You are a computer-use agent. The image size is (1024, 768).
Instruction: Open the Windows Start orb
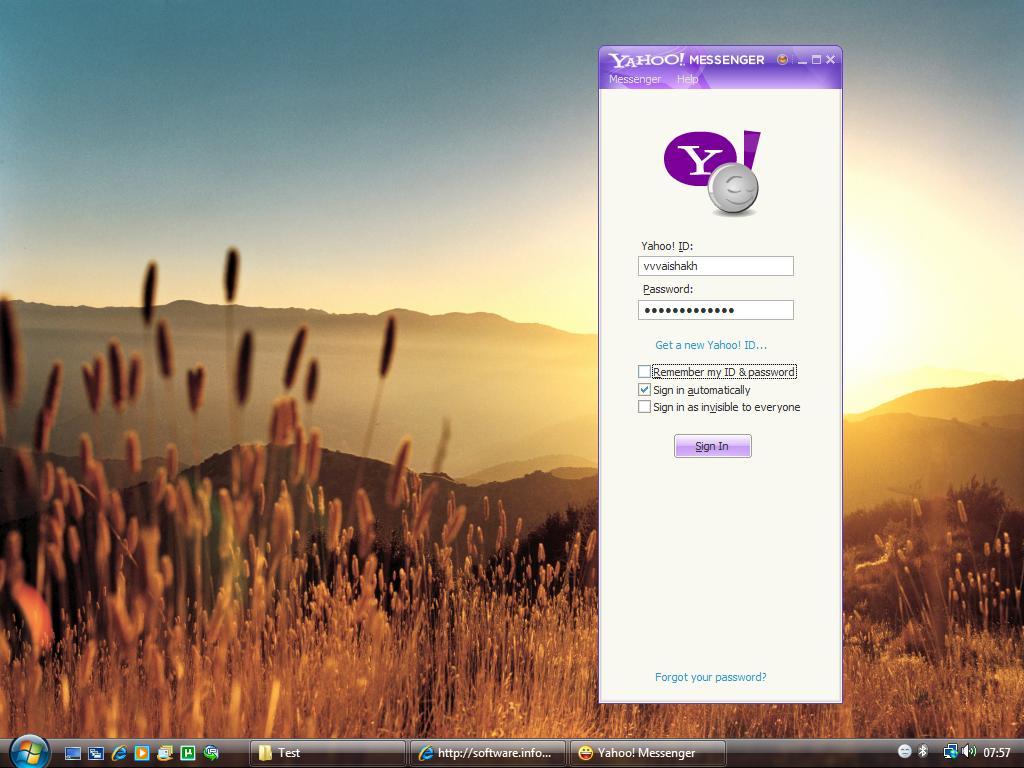click(29, 750)
